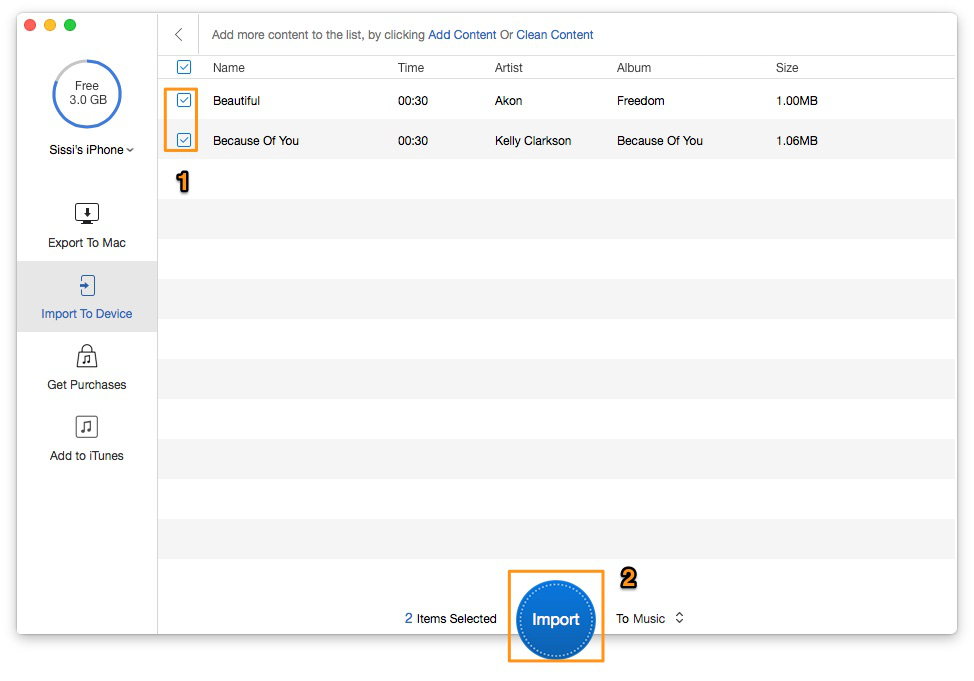Viewport: 974px width, 681px height.
Task: Select the Import To Device icon
Action: pyautogui.click(x=87, y=285)
